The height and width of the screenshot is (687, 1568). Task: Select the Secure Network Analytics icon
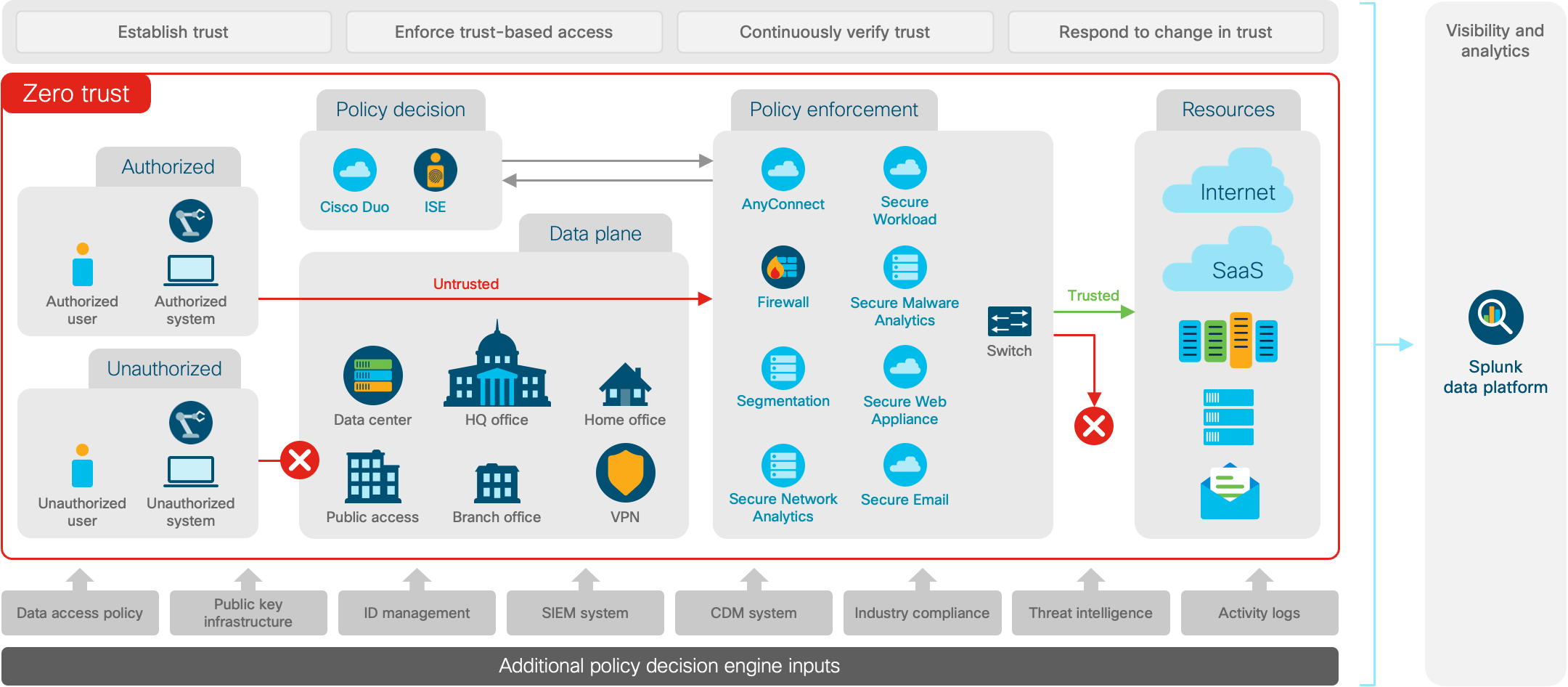783,466
